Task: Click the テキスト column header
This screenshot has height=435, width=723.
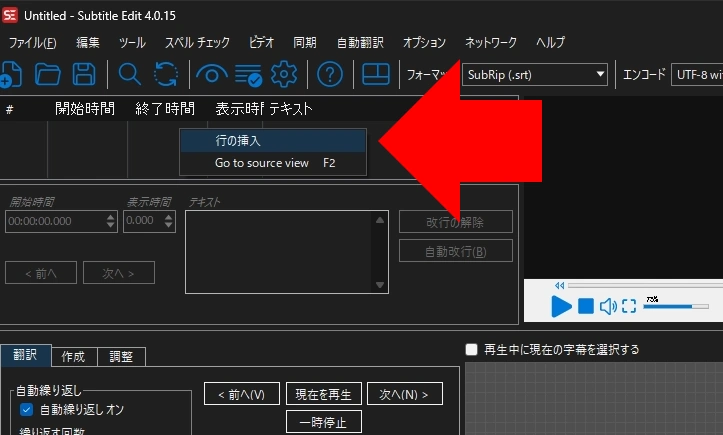Action: click(291, 109)
